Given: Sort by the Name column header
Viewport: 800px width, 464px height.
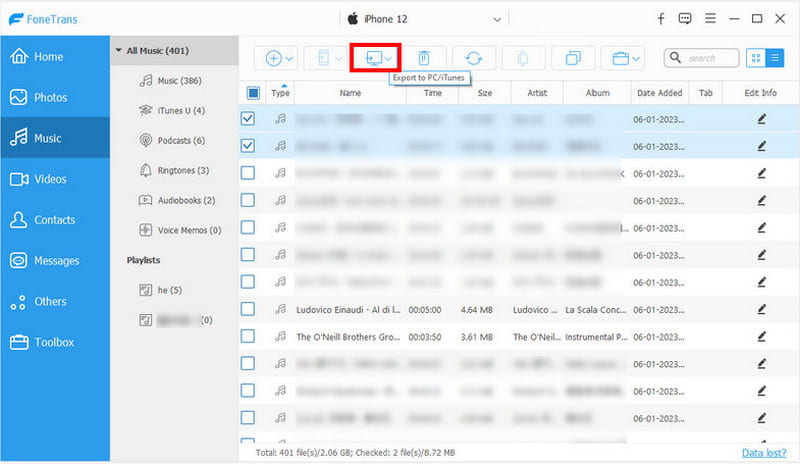Looking at the screenshot, I should click(350, 93).
